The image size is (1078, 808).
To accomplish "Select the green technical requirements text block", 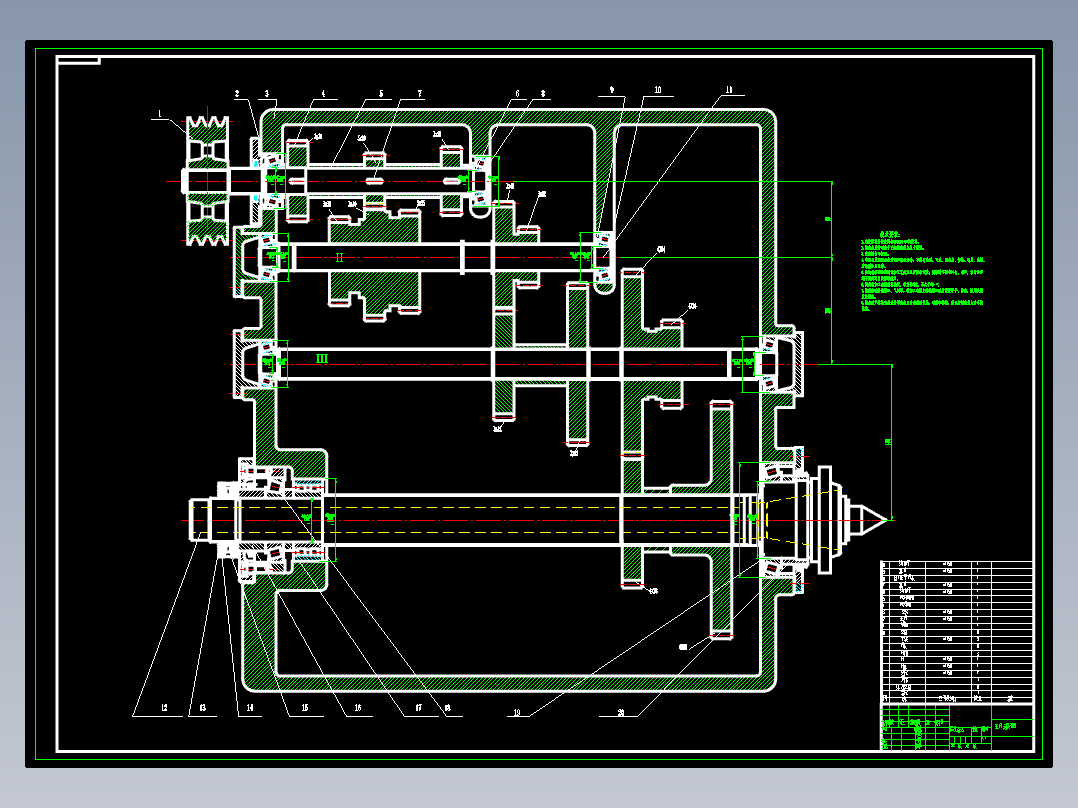I will (923, 272).
